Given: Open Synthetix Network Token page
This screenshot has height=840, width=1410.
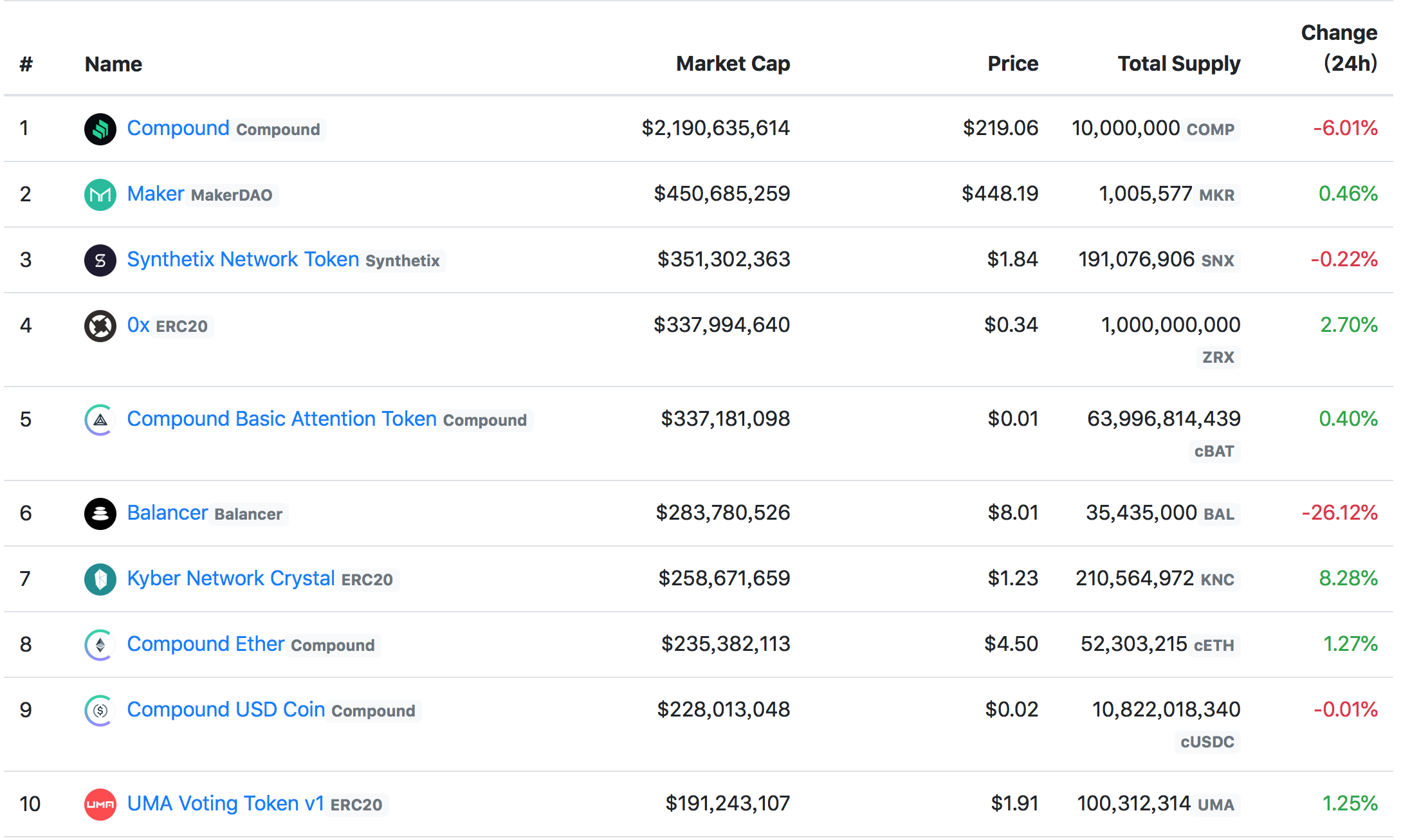Looking at the screenshot, I should point(243,259).
